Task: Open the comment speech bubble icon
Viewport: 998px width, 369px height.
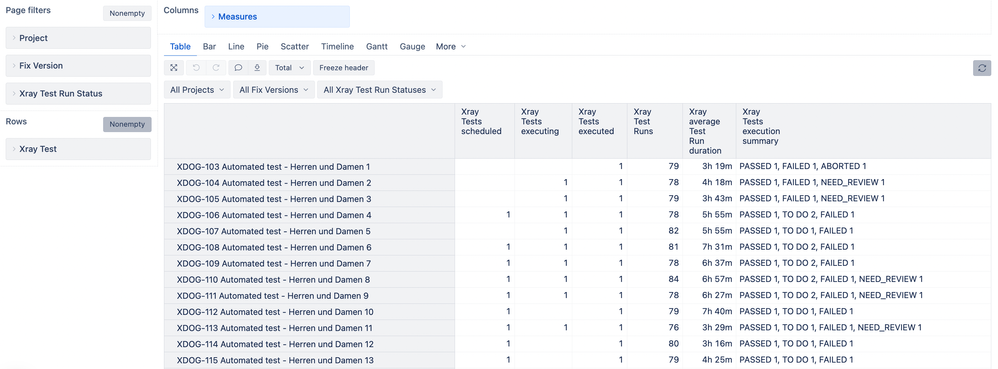Action: point(239,67)
